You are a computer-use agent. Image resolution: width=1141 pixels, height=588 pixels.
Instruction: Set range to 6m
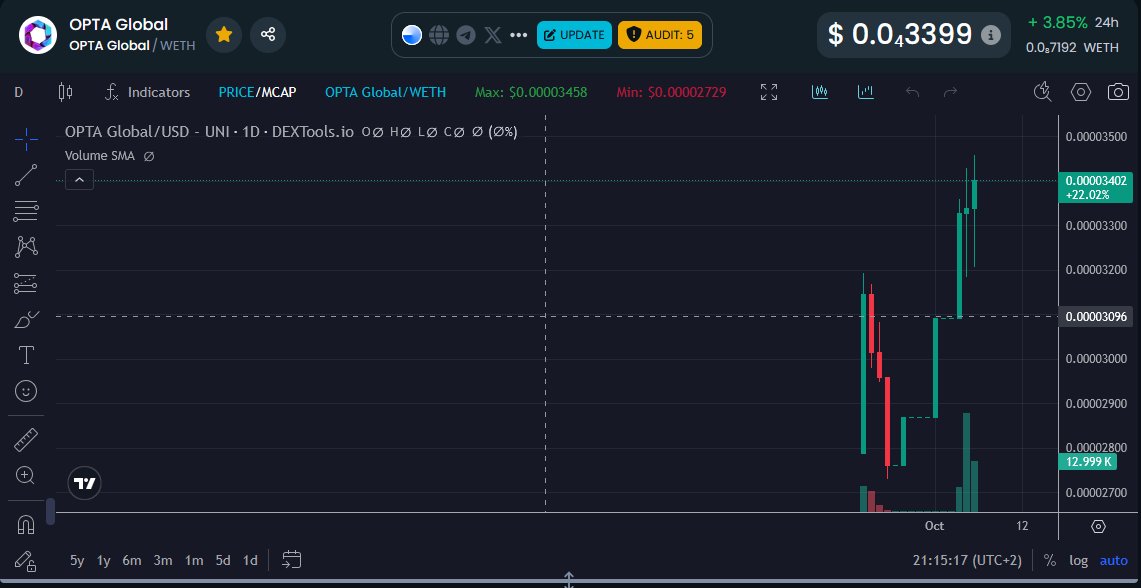(132, 560)
